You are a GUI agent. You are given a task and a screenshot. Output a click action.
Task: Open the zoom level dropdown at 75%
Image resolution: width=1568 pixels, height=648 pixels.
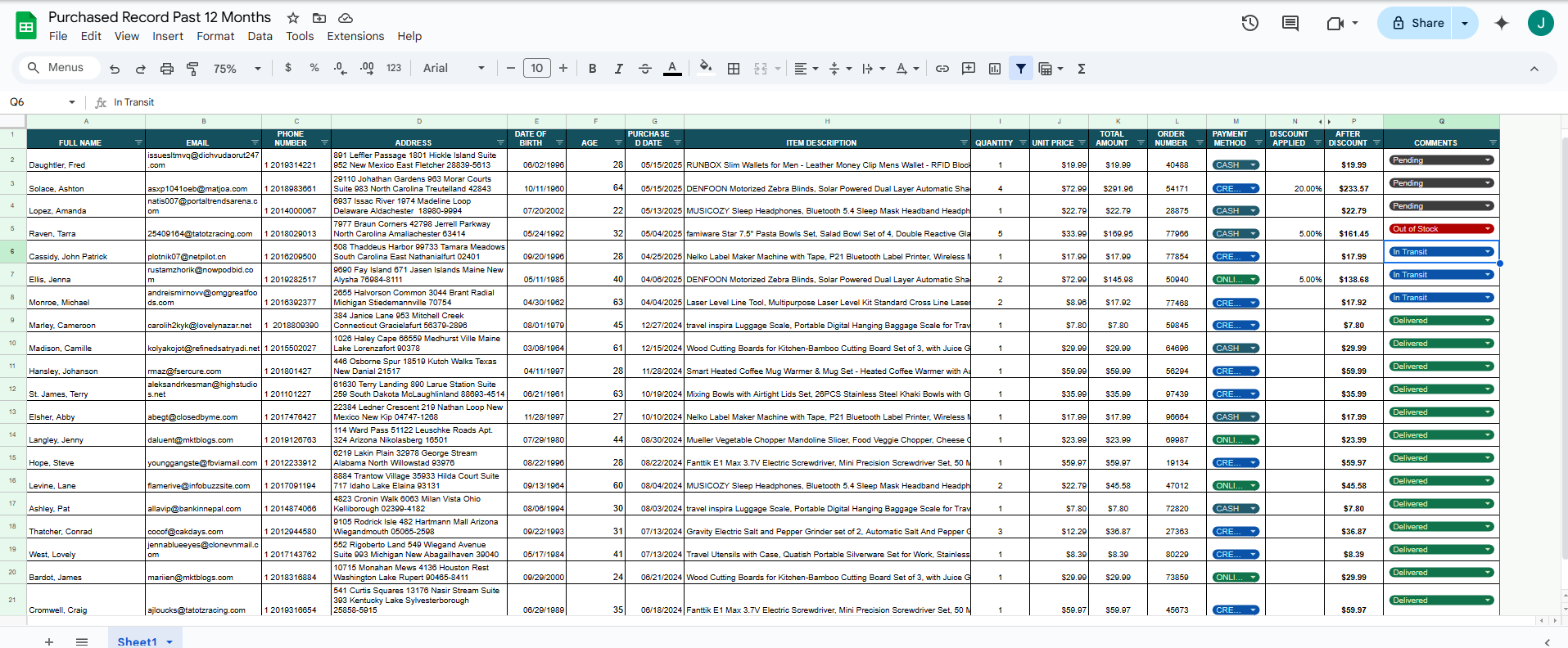(x=237, y=69)
